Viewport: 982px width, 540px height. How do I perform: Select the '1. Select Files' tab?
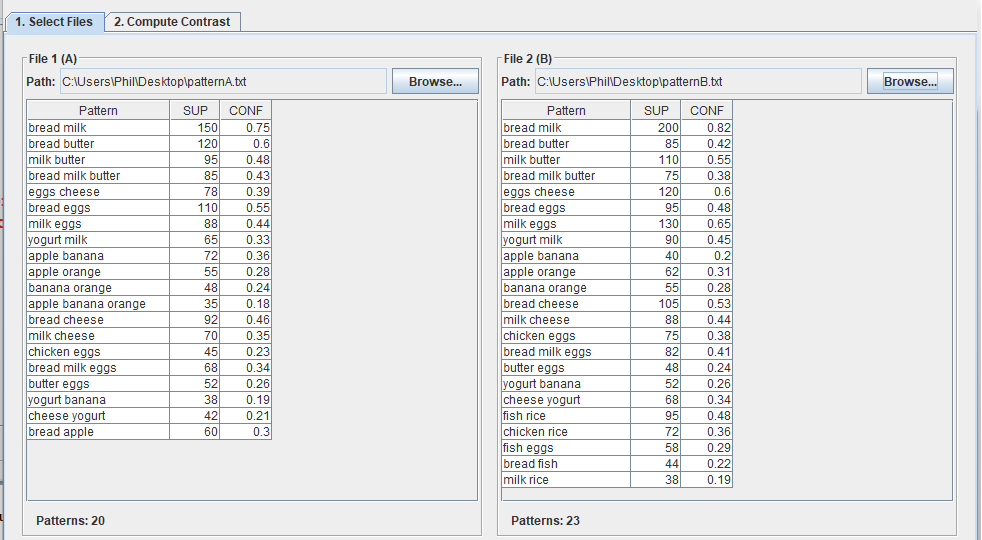pos(53,21)
